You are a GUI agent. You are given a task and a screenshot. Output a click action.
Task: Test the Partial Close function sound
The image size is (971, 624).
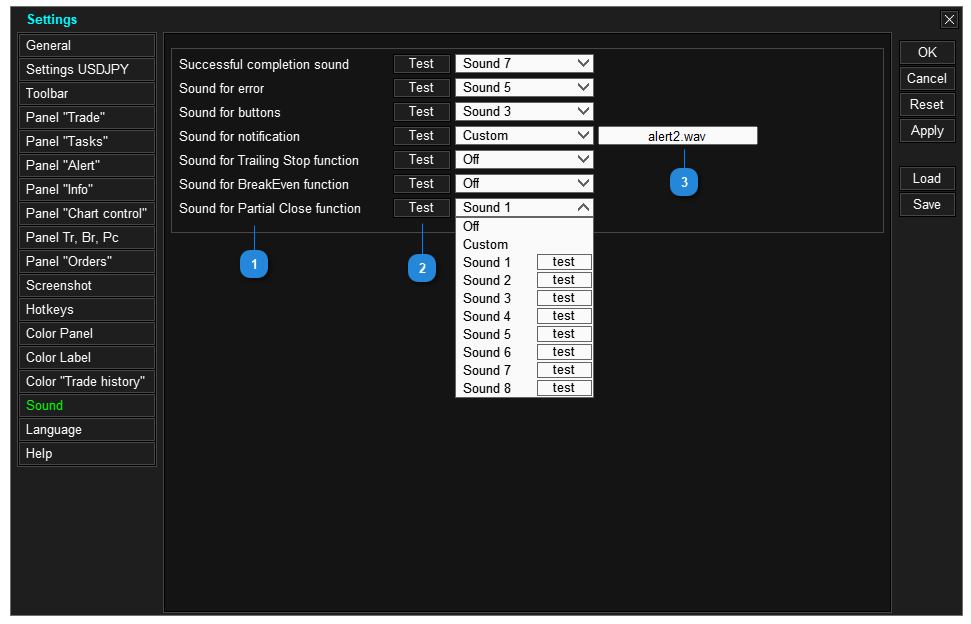tap(422, 208)
